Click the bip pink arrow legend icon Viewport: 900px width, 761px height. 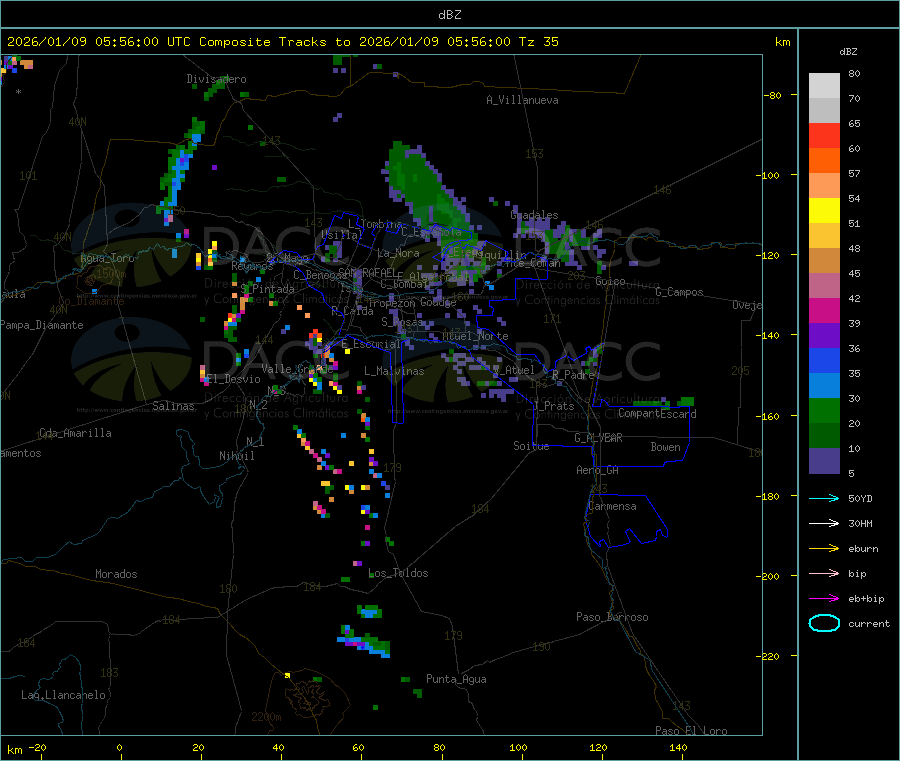pos(824,573)
